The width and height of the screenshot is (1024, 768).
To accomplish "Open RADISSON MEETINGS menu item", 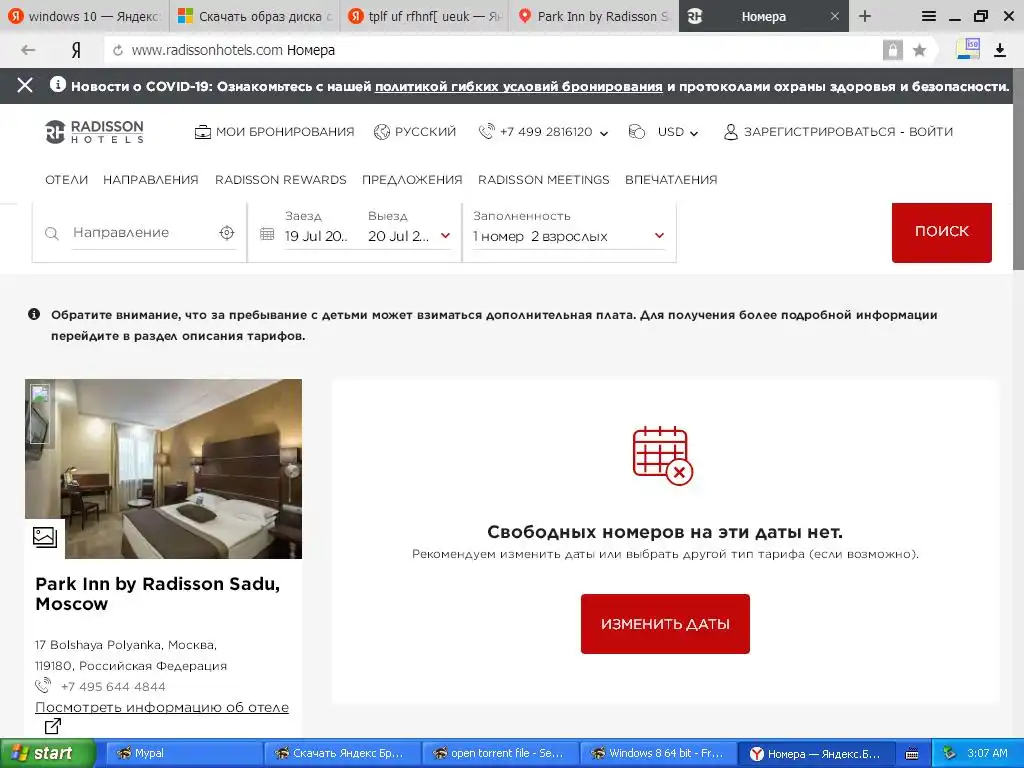I will point(543,180).
